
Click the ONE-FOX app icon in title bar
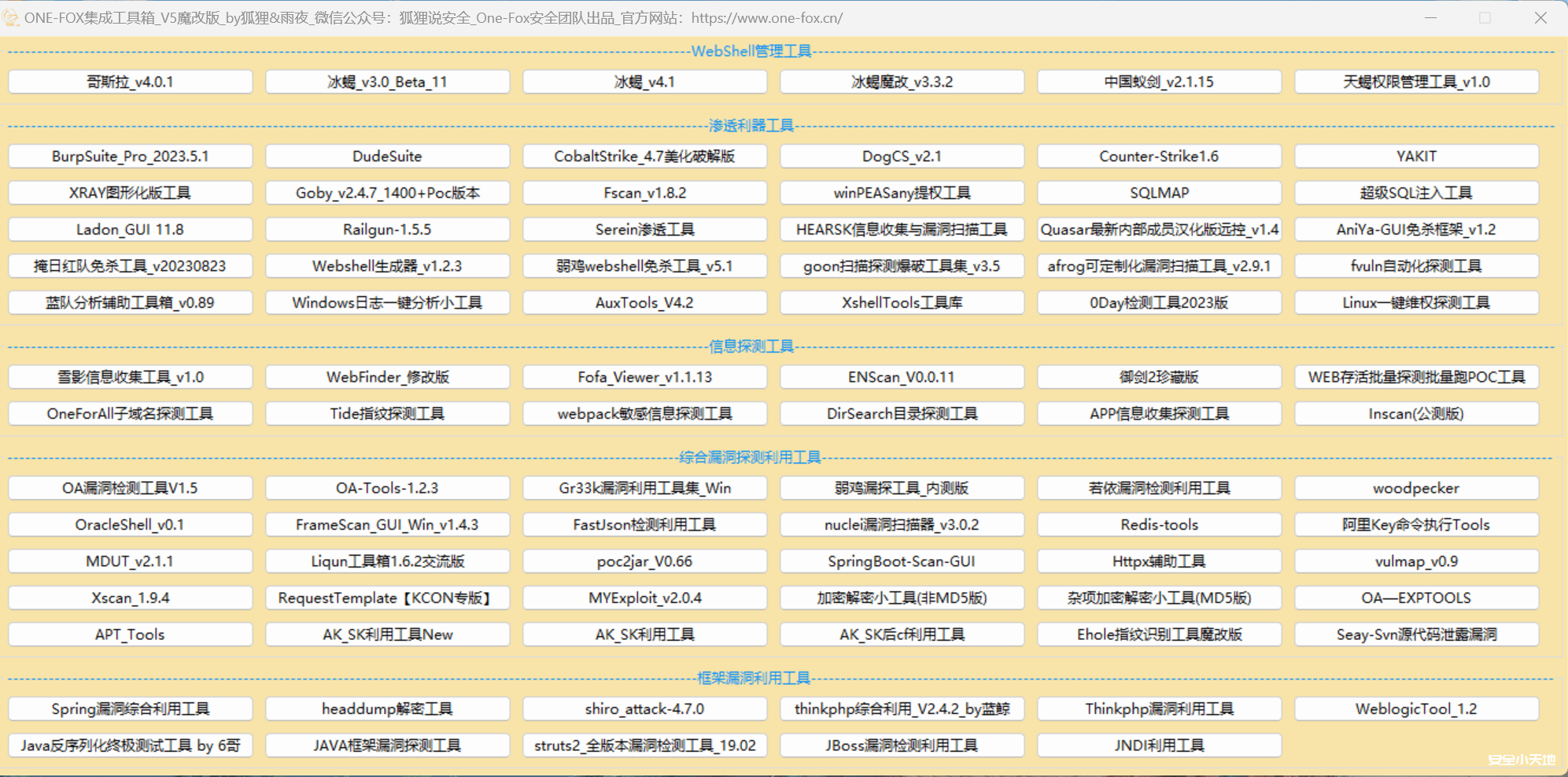point(10,17)
